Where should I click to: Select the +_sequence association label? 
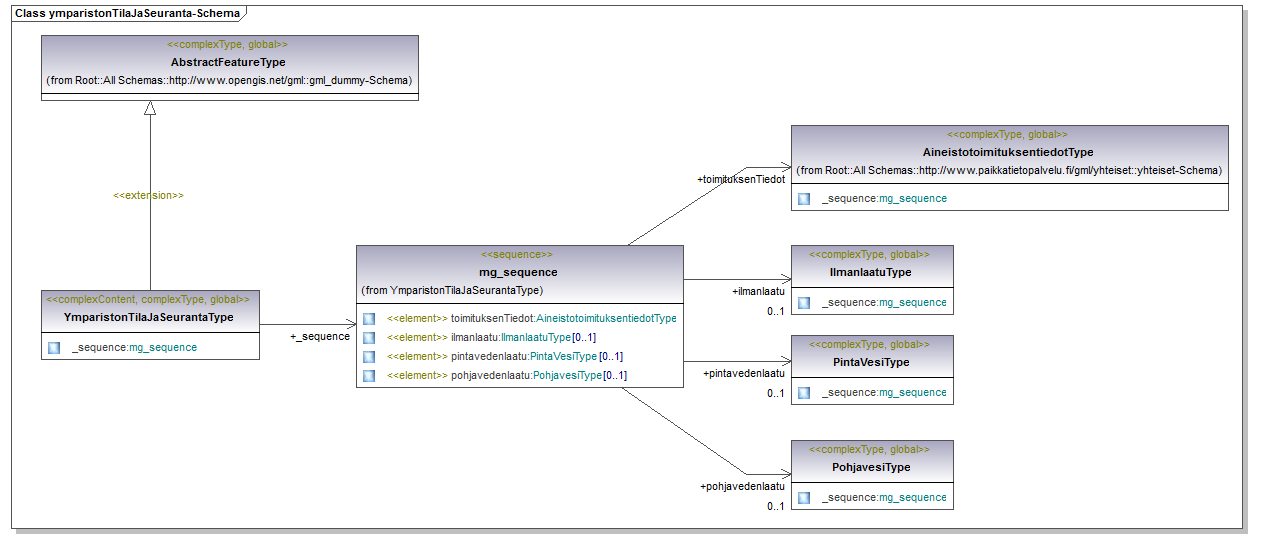tap(320, 336)
